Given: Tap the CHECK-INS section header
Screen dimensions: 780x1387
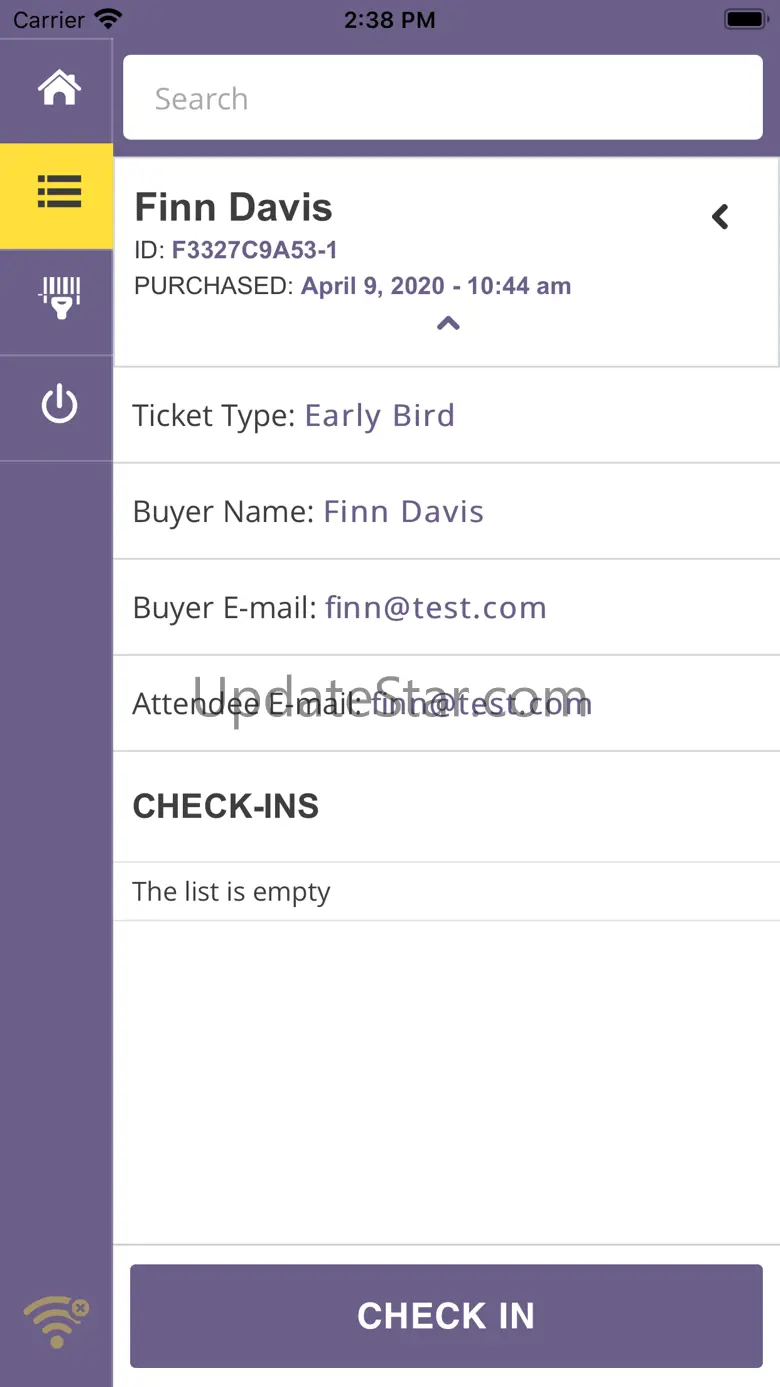Looking at the screenshot, I should point(226,806).
